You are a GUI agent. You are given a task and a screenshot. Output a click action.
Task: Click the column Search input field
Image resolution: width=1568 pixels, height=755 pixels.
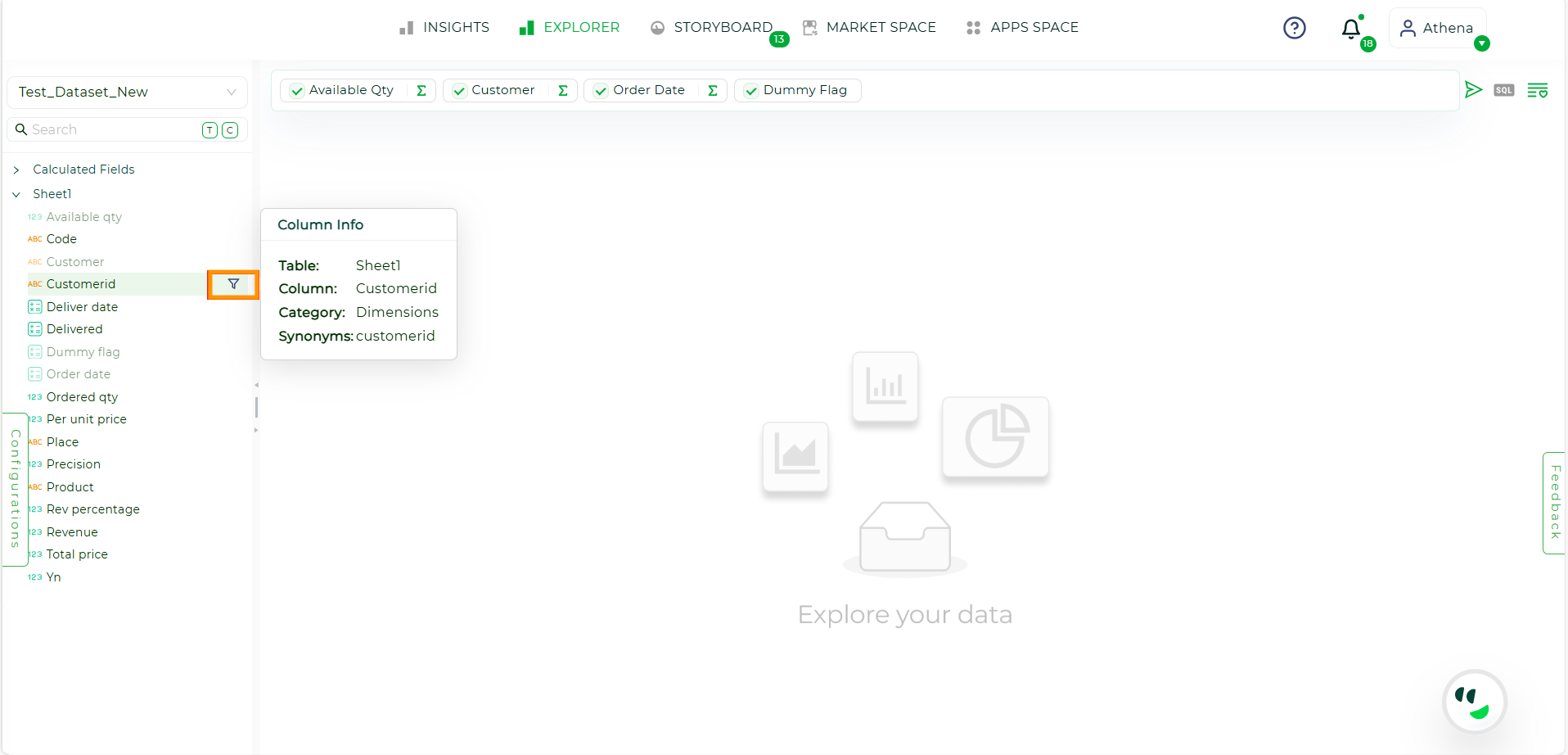(110, 129)
